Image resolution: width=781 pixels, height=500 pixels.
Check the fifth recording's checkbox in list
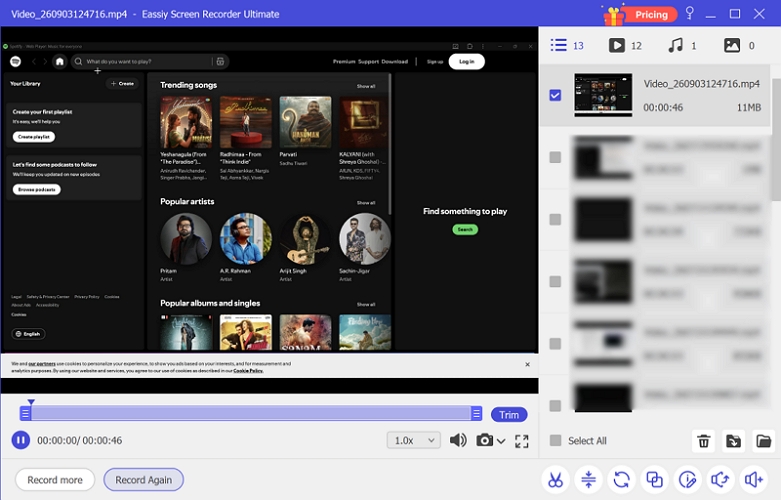coord(555,344)
